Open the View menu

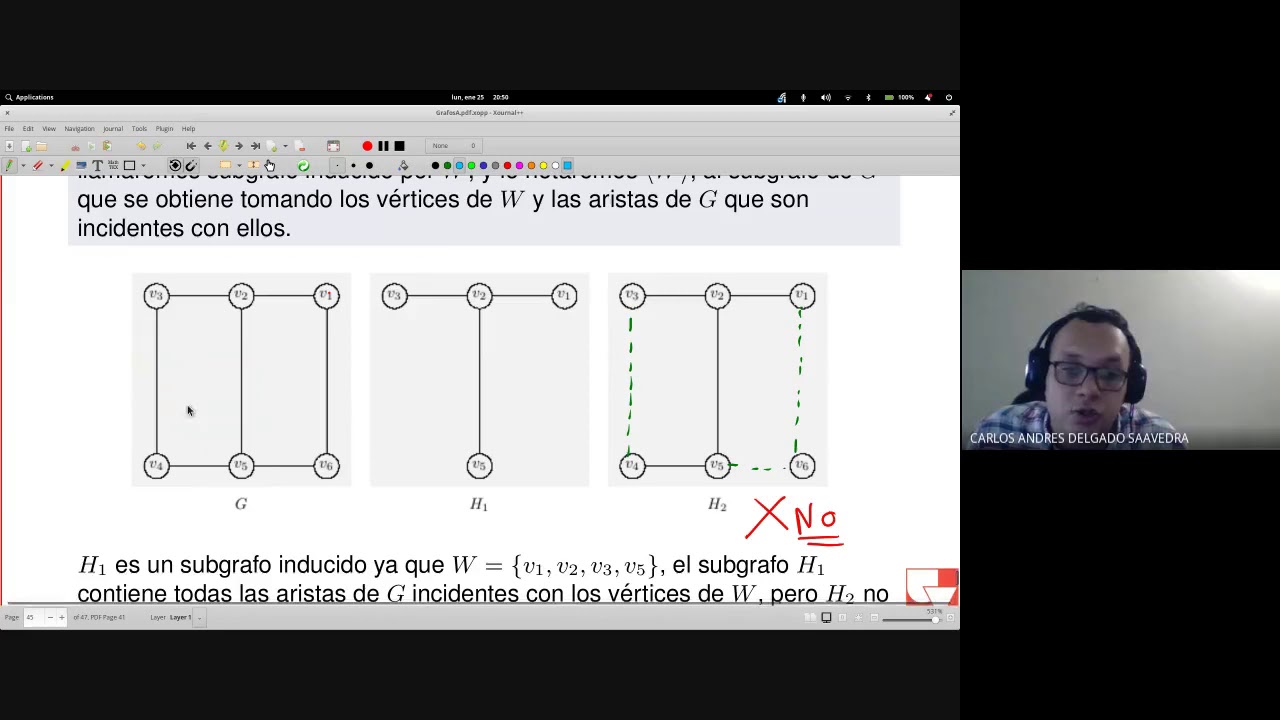tap(48, 128)
